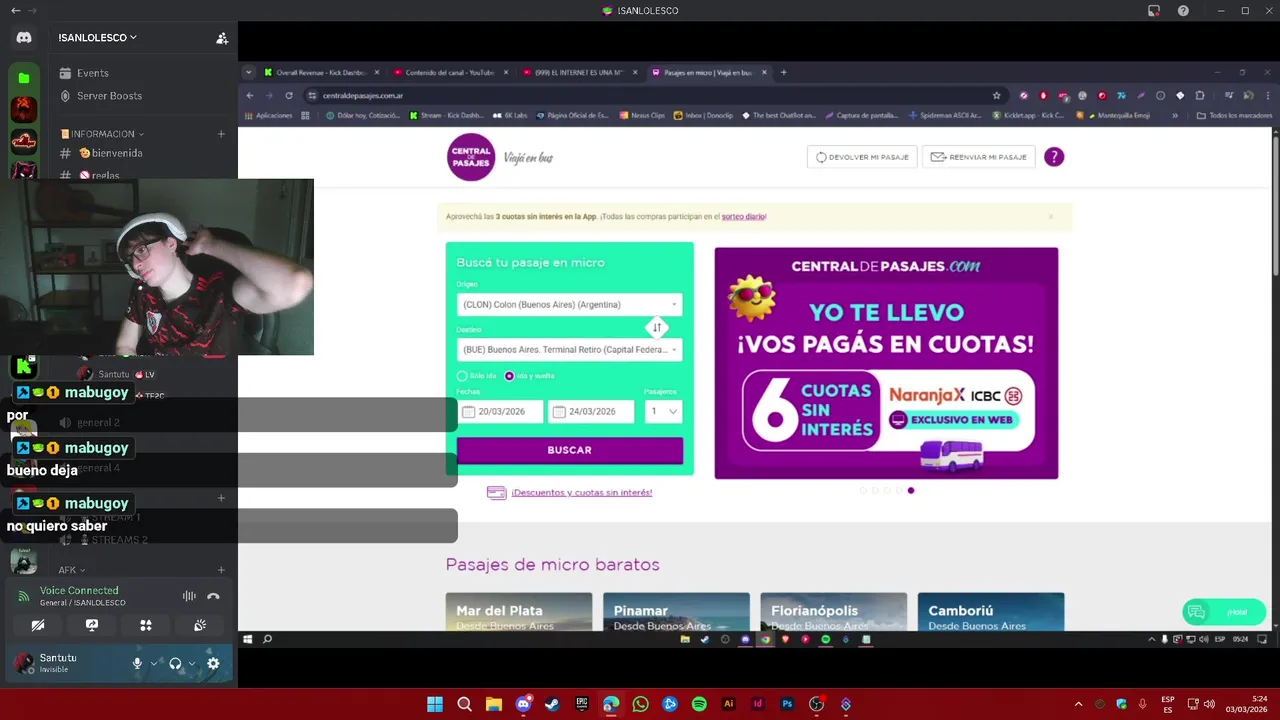This screenshot has height=720, width=1280.
Task: Switch to the Contenido del canal YouTube tab
Action: [450, 72]
